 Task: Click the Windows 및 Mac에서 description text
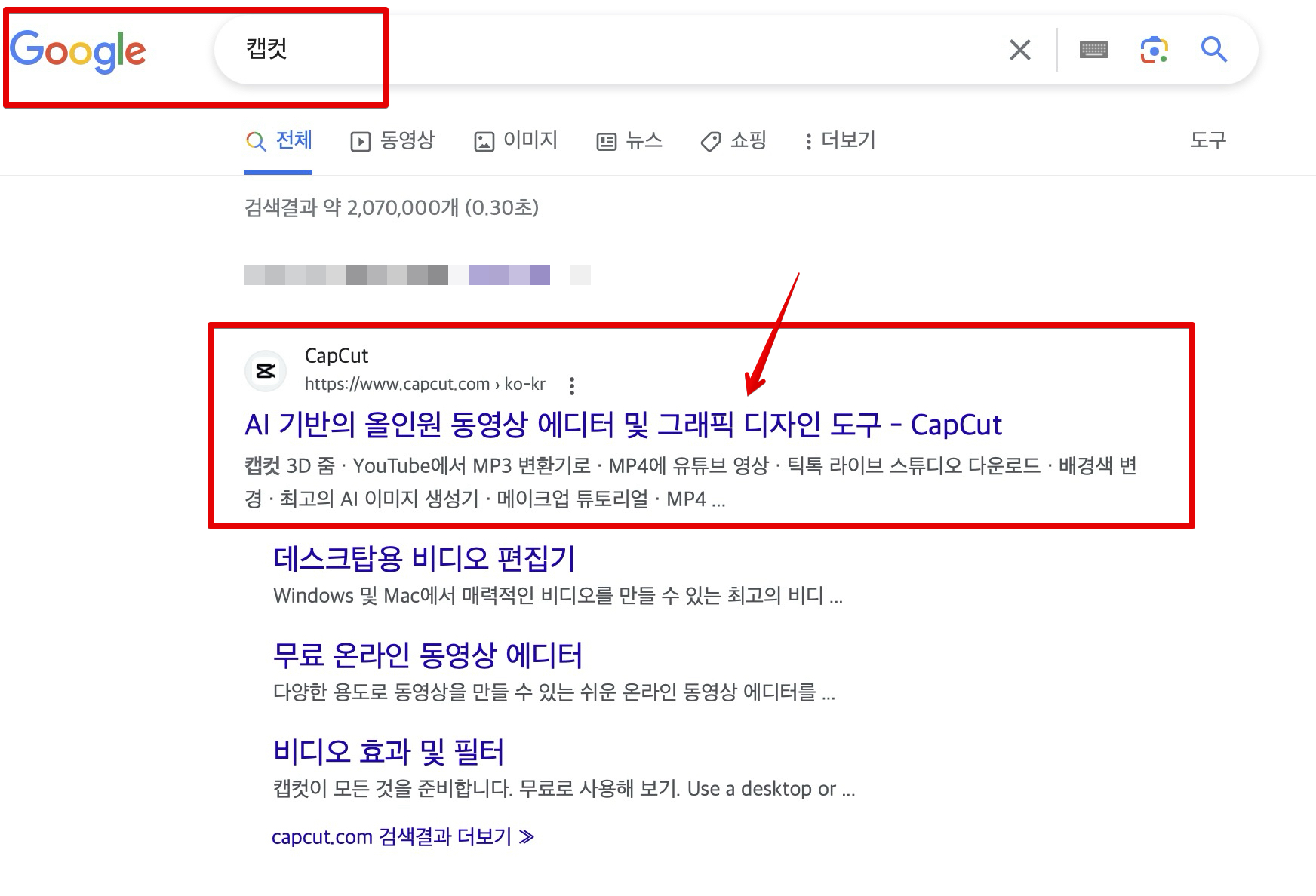click(x=558, y=596)
